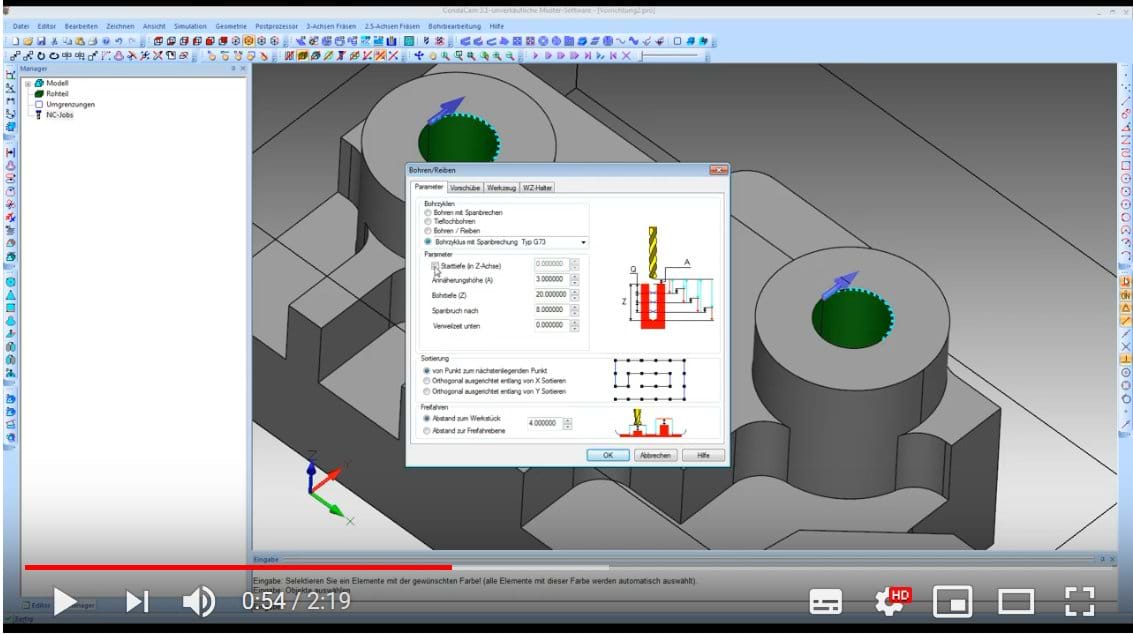1133x634 pixels.
Task: Select Bohren mit Spanbrechen radio button
Action: (428, 213)
